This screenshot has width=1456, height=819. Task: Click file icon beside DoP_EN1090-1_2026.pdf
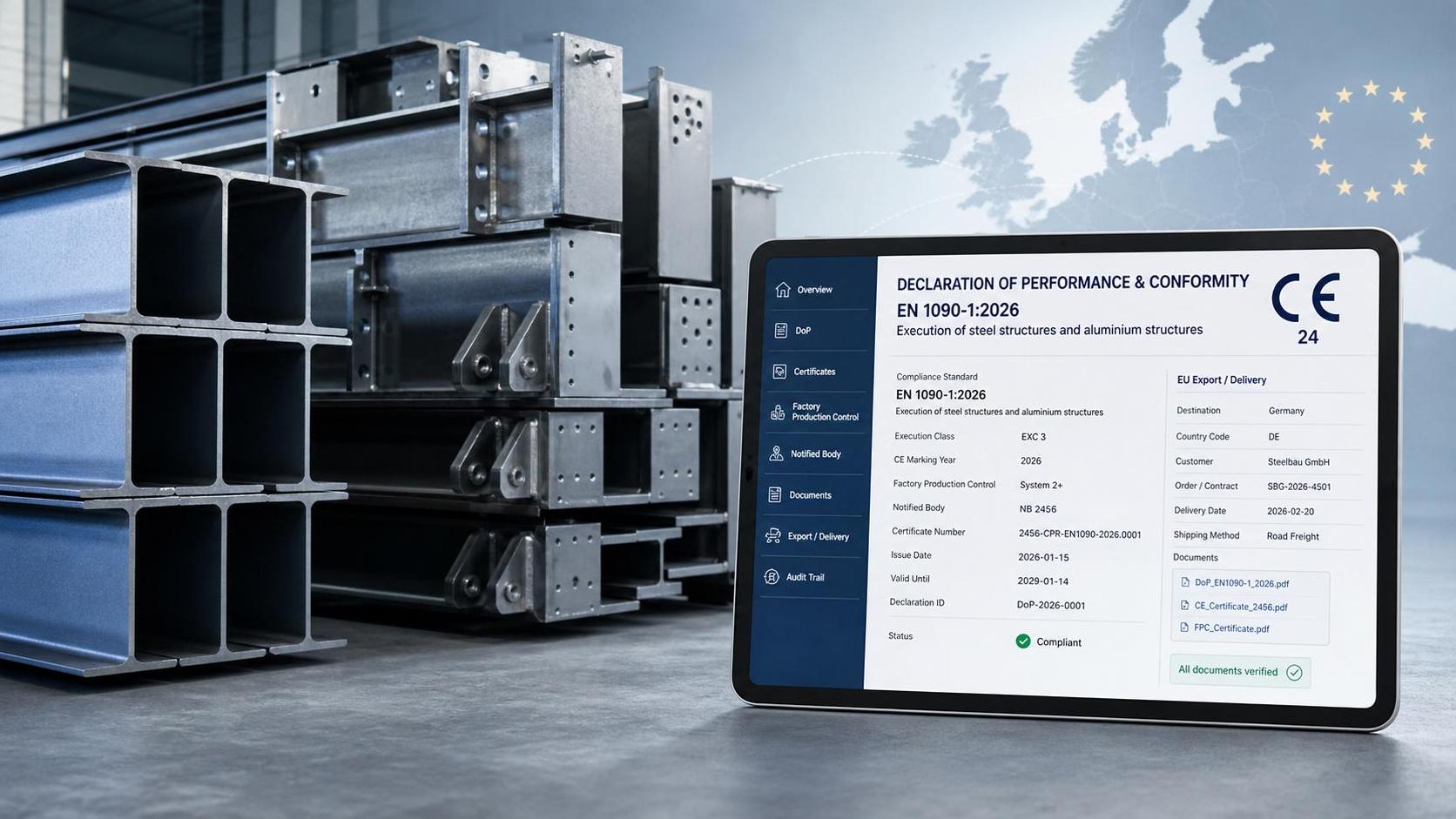[1185, 582]
